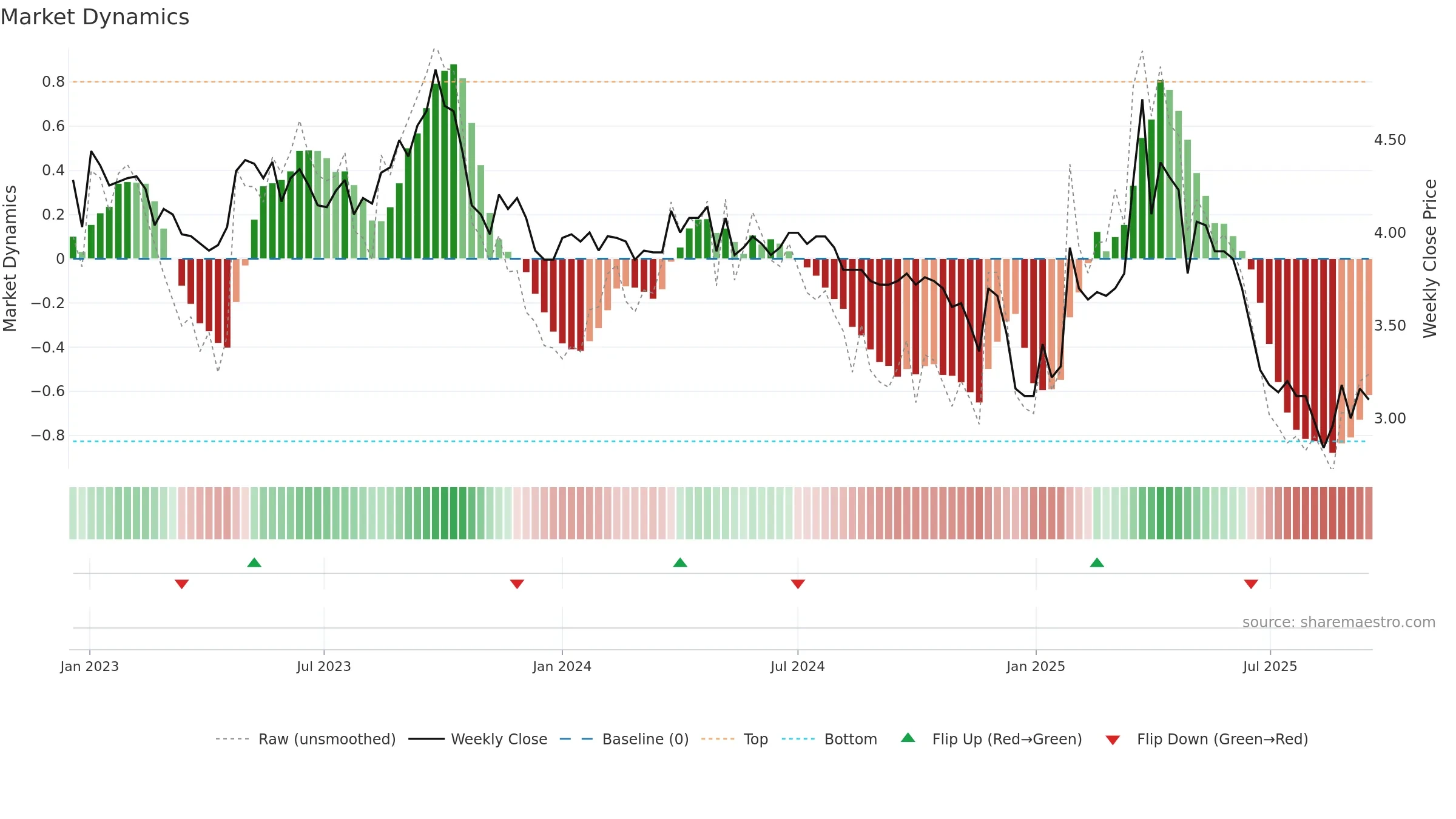Screen dimensions: 1456x819
Task: Click the sharemaestro.com source text
Action: coord(1338,622)
